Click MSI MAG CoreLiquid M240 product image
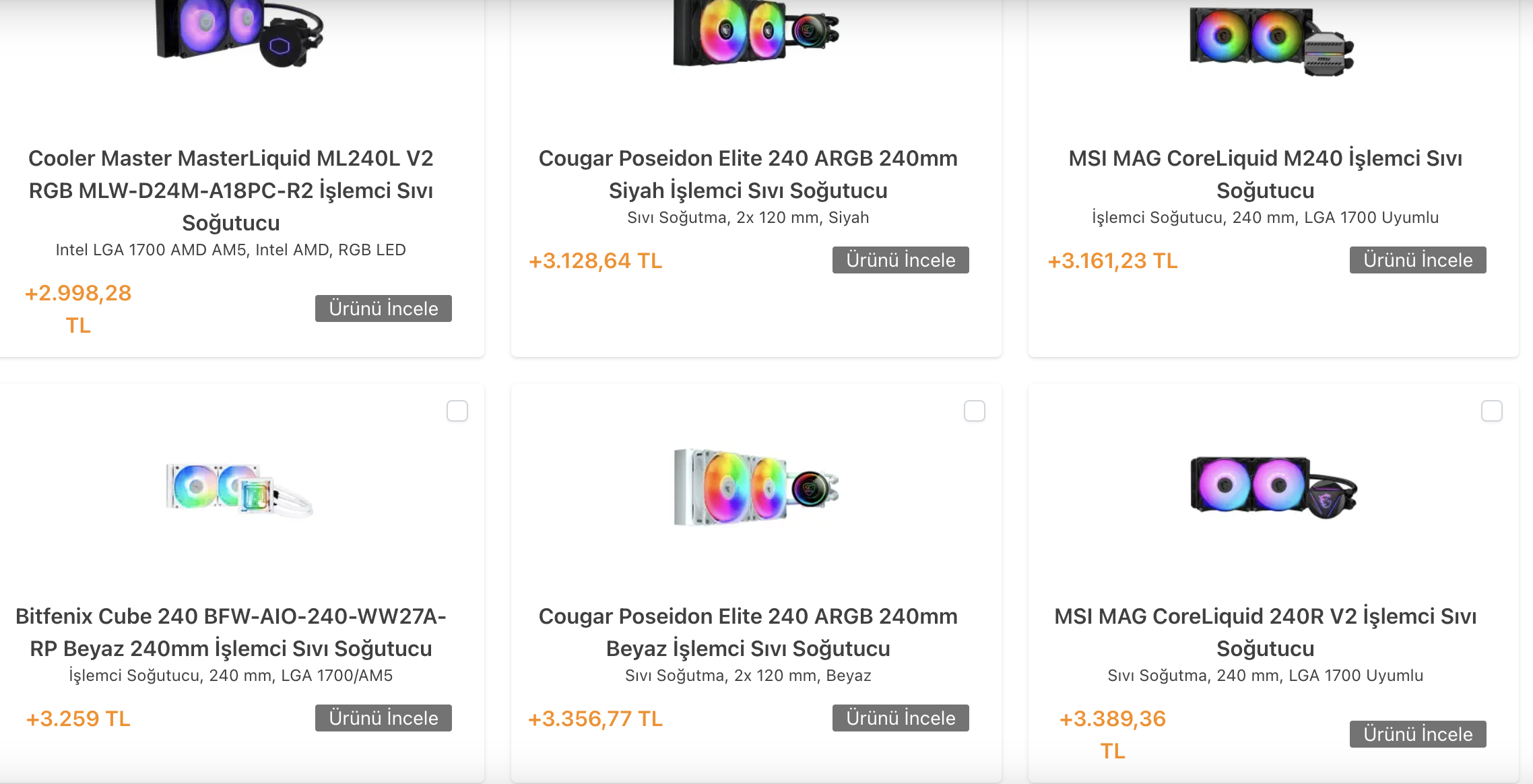Image resolution: width=1533 pixels, height=784 pixels. tap(1272, 40)
